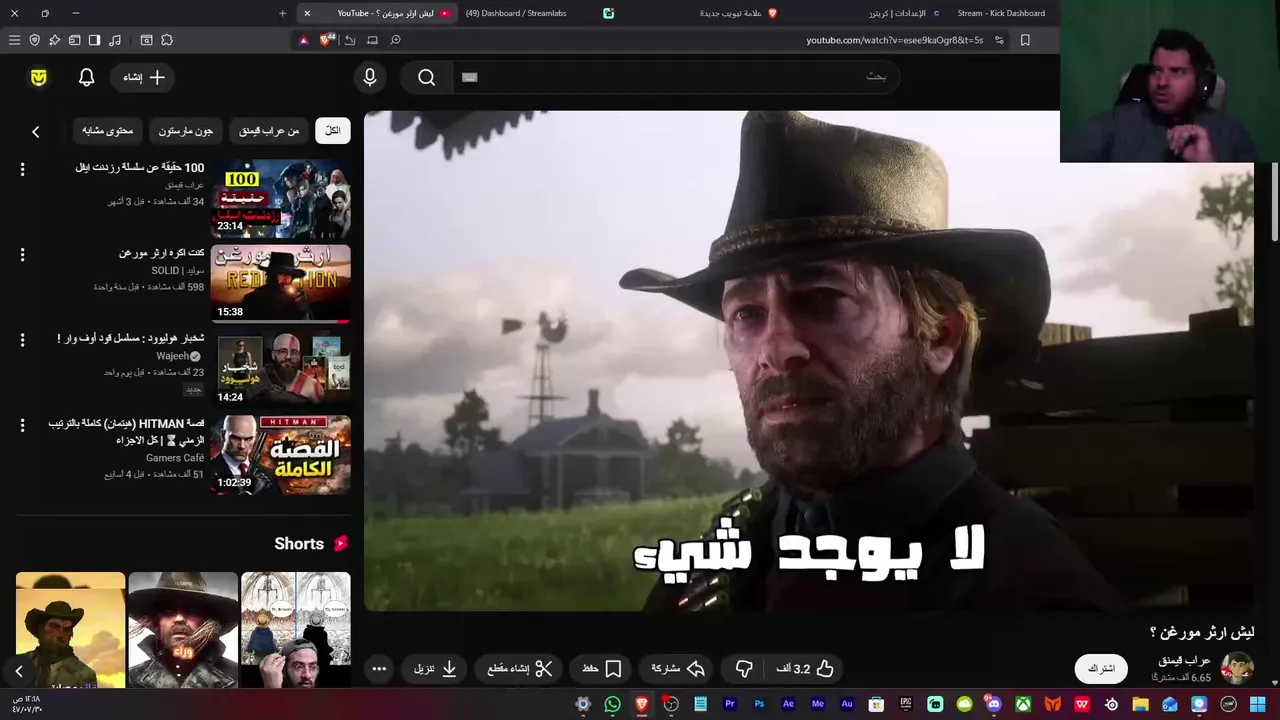
Task: Open the media control music-note icon
Action: click(115, 40)
